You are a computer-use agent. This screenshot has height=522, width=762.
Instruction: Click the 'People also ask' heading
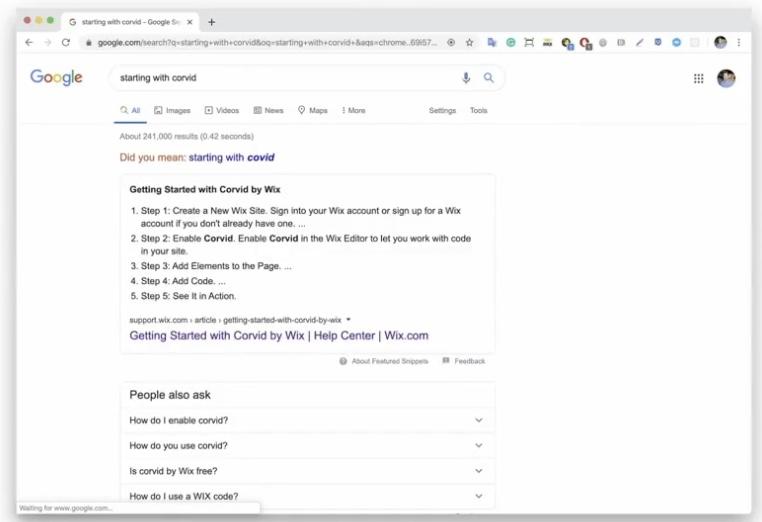pyautogui.click(x=170, y=395)
